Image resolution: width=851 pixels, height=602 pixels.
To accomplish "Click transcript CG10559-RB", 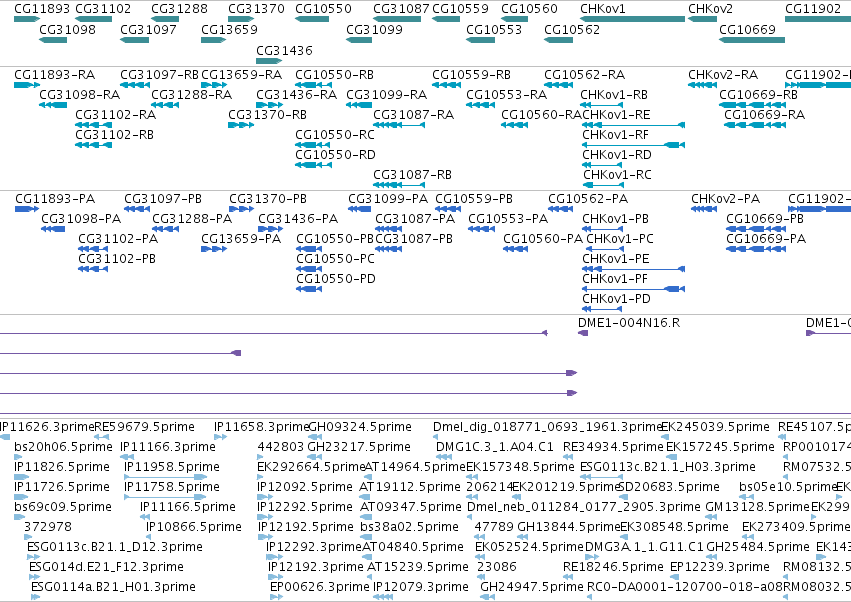I will (471, 74).
